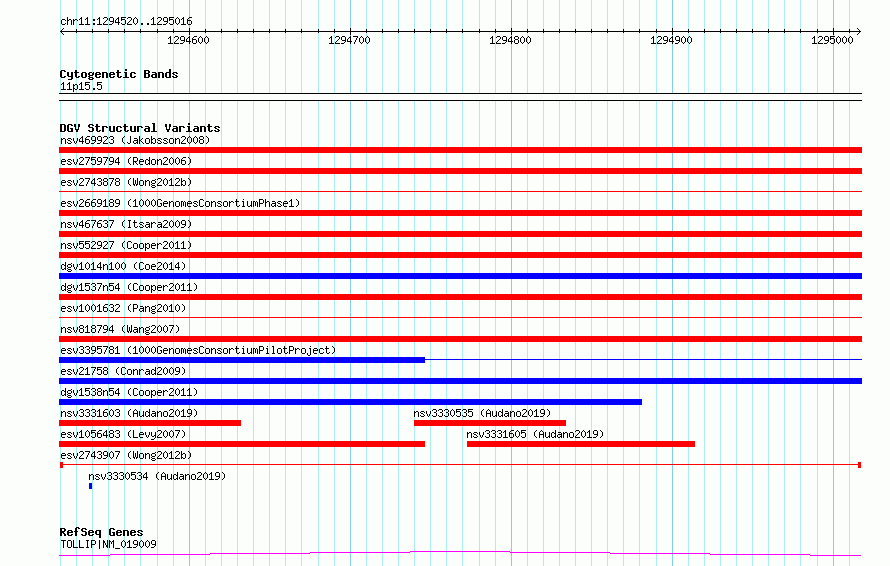Open esv2743907 (Wong2012b) variant label
Viewport: 890px width, 566px height.
(126, 455)
